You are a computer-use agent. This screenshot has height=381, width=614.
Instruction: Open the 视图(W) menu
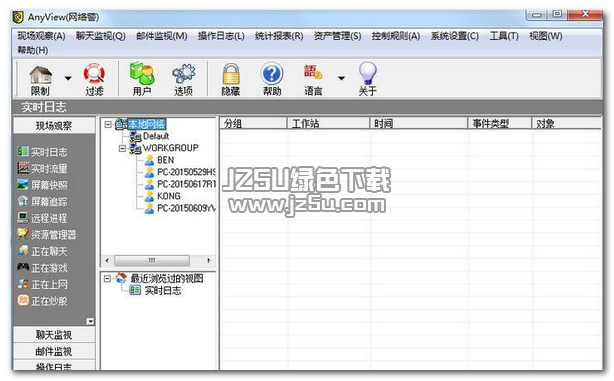pyautogui.click(x=546, y=36)
